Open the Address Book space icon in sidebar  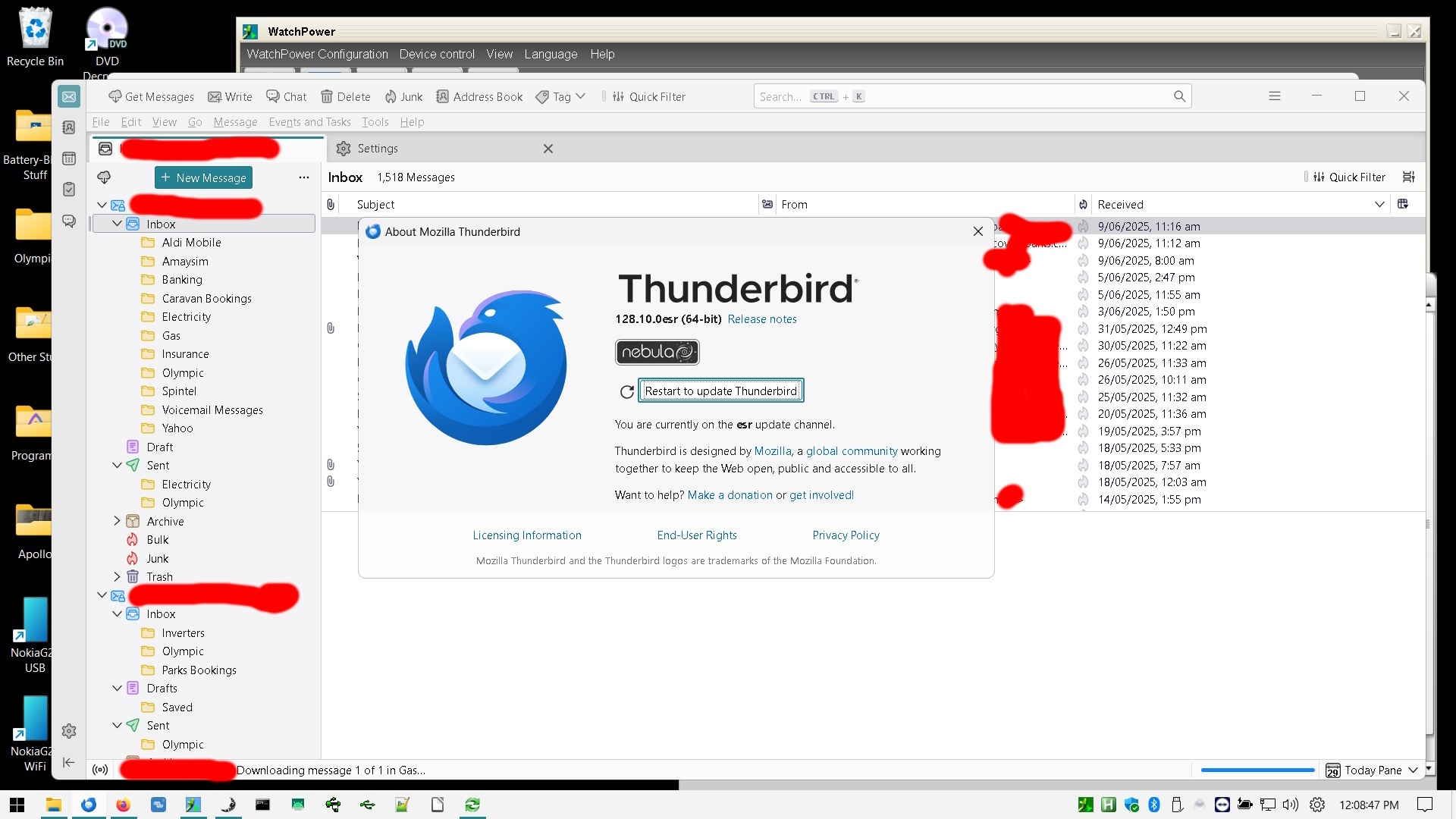click(x=69, y=127)
